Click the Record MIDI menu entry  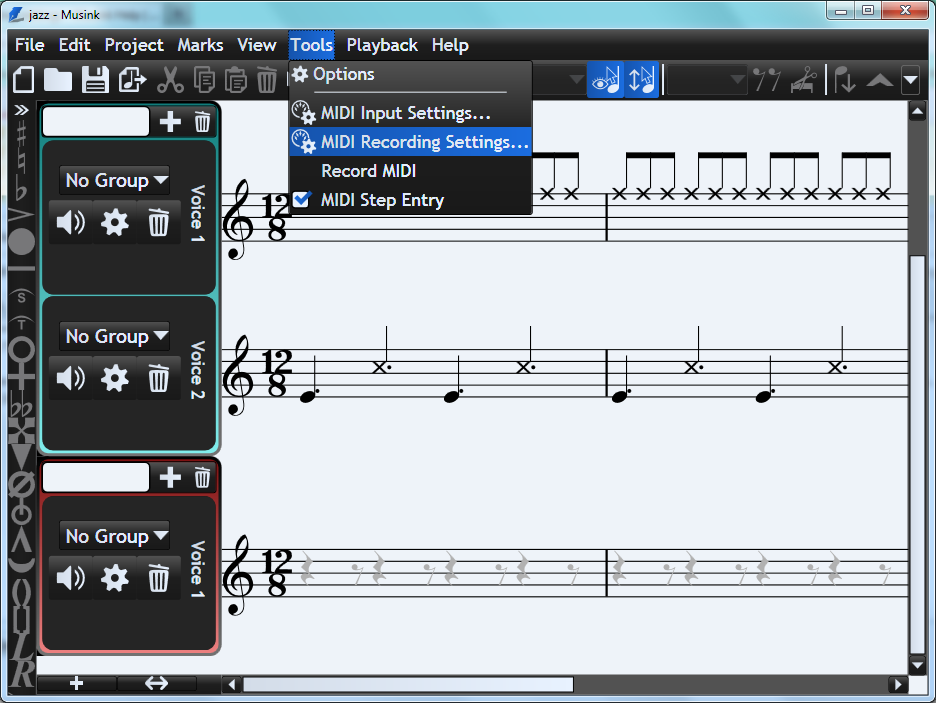pyautogui.click(x=368, y=171)
